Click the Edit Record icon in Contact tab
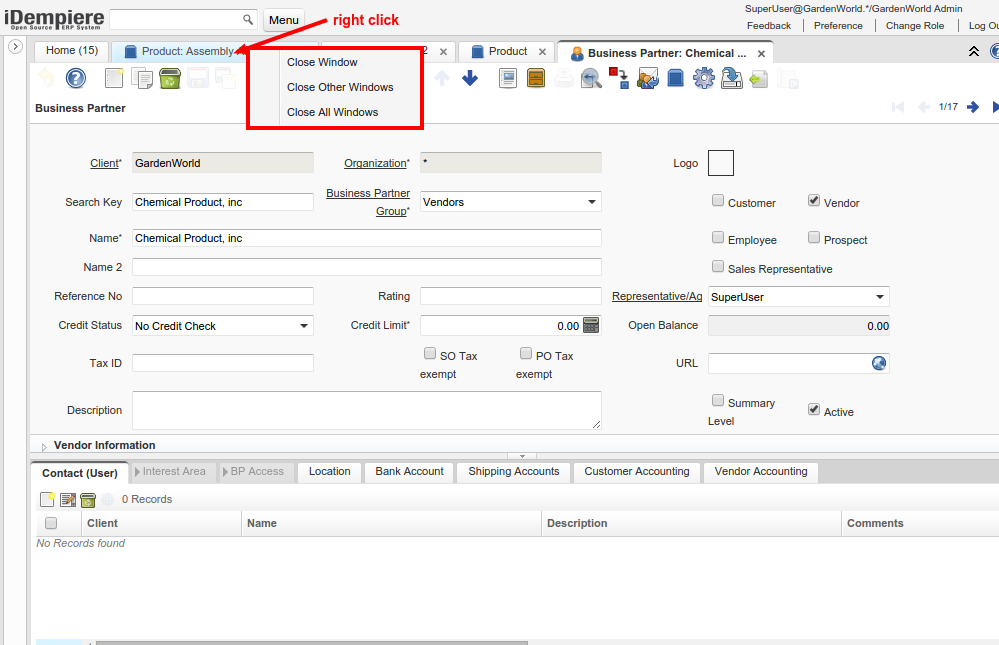999x645 pixels. tap(68, 500)
